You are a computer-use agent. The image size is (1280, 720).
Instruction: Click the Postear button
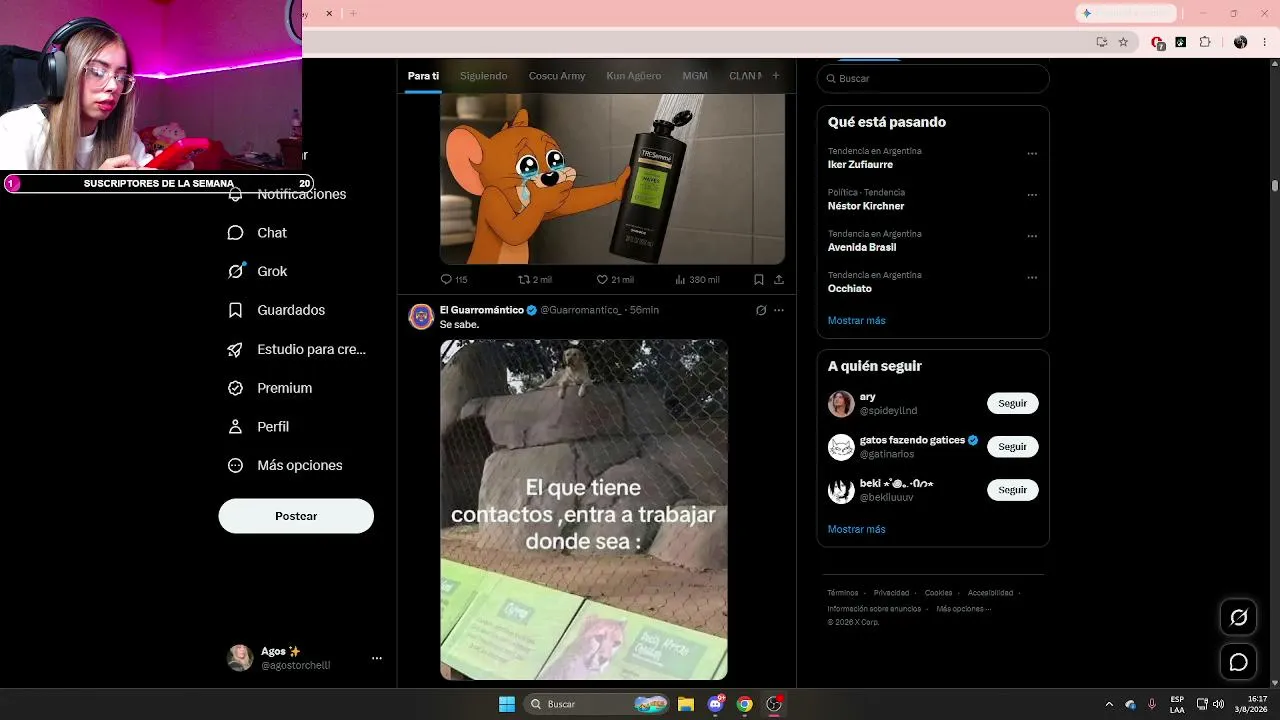[296, 516]
